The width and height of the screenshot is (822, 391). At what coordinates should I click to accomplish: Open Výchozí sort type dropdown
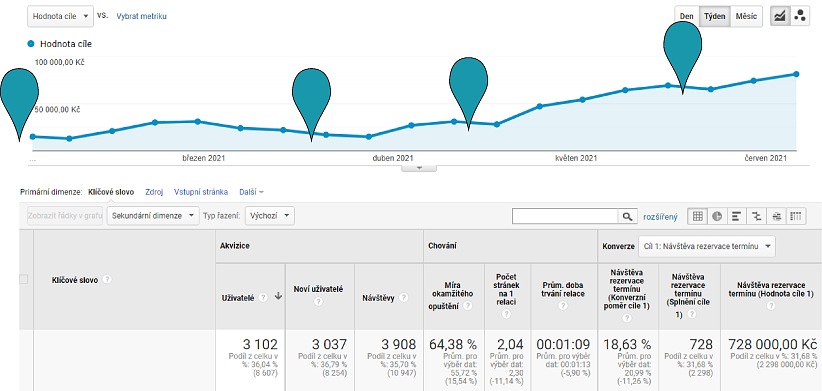[x=270, y=215]
